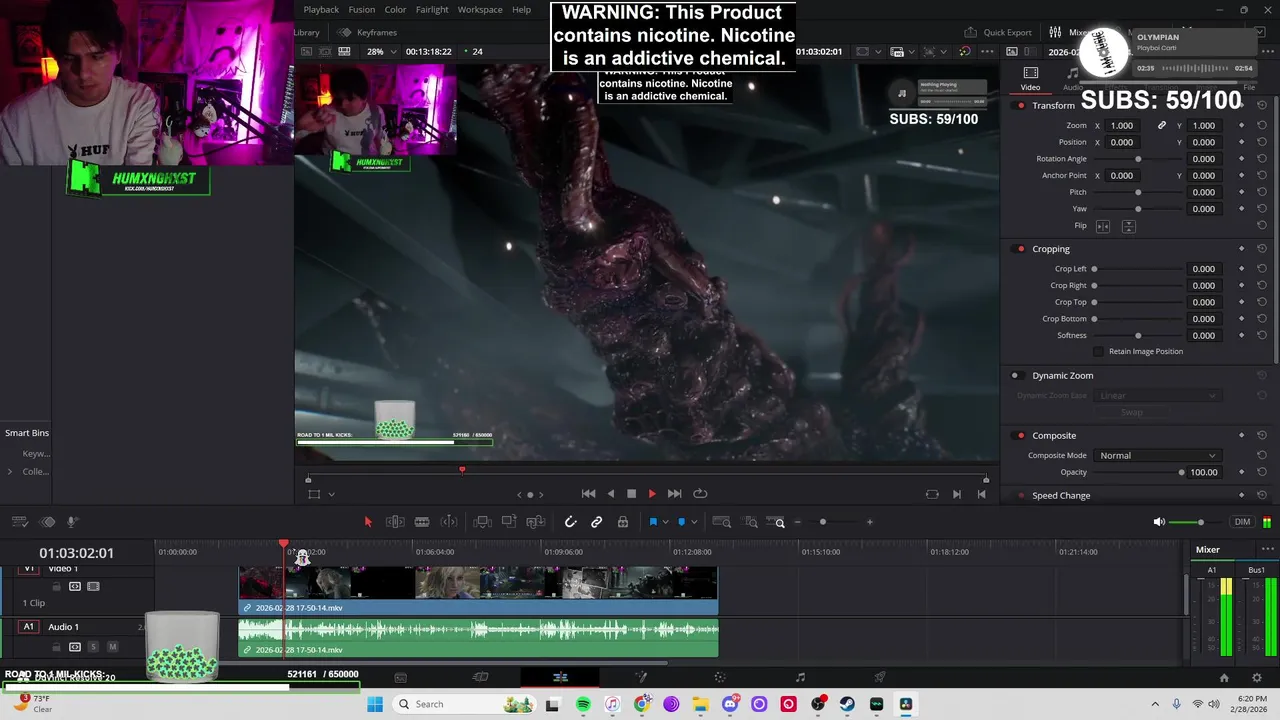This screenshot has width=1280, height=720.
Task: Play the timeline in reverse
Action: [611, 494]
